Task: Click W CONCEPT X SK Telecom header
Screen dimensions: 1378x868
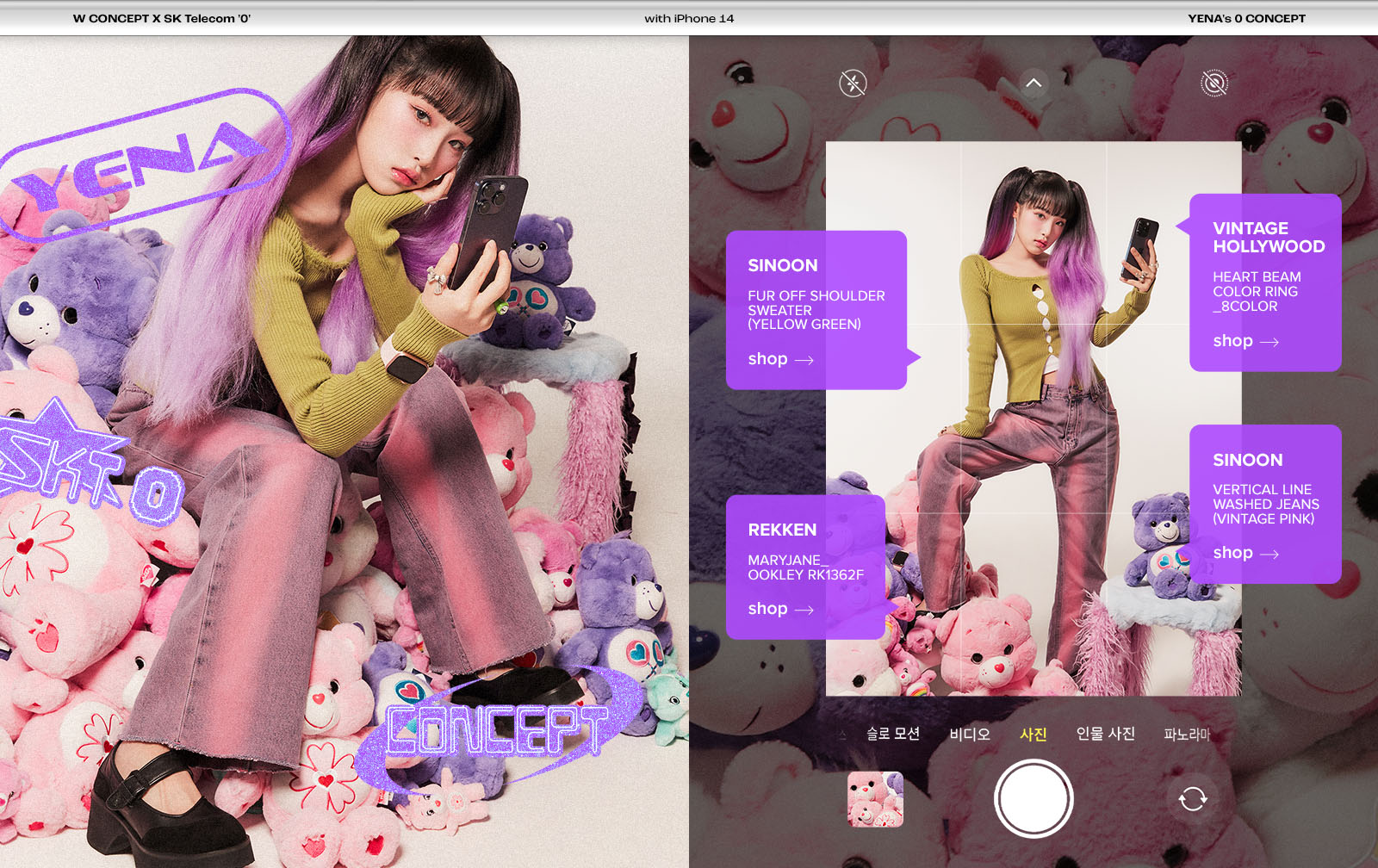Action: click(162, 18)
